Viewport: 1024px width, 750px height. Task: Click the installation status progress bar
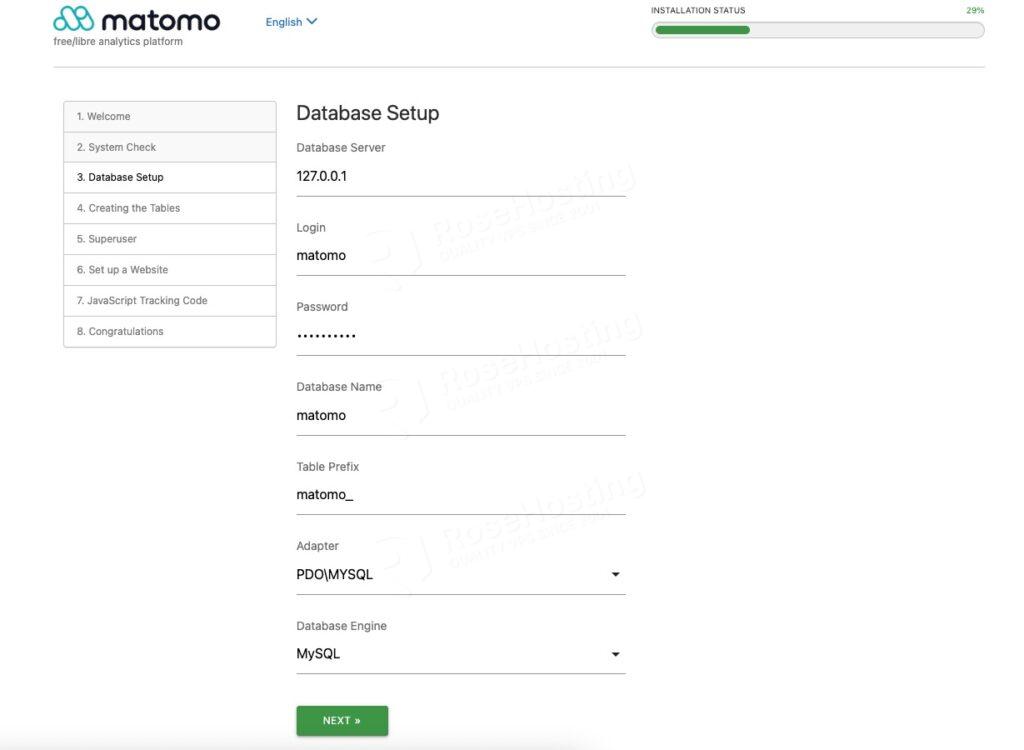tap(818, 30)
